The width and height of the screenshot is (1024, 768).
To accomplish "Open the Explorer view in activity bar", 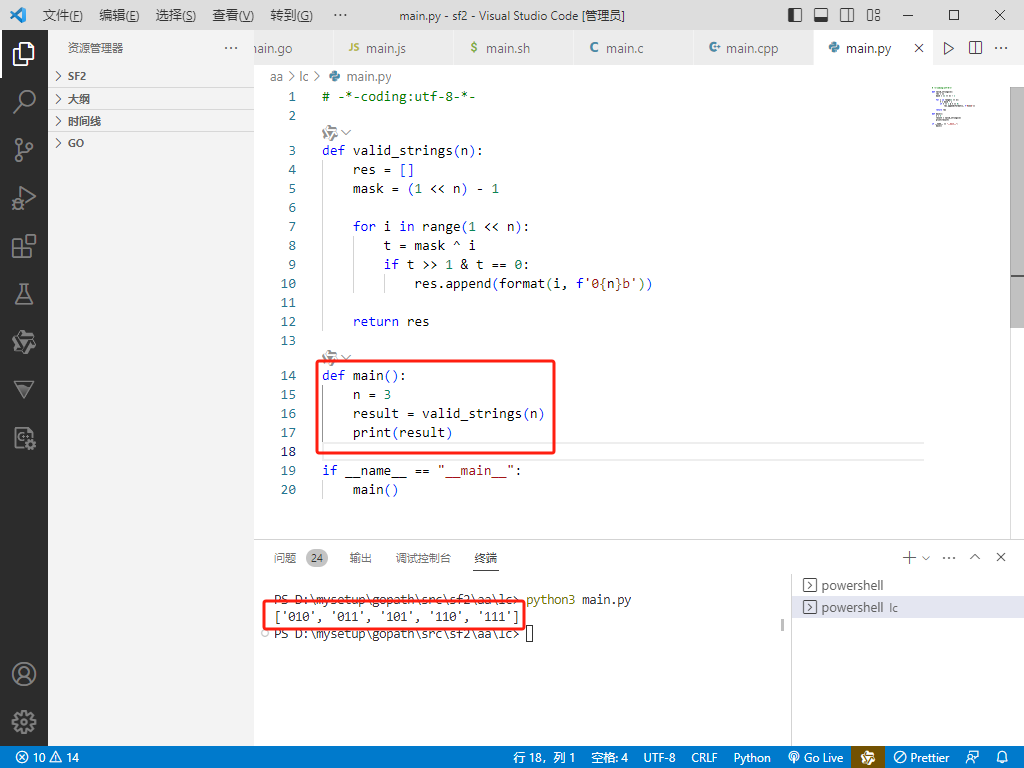I will (x=24, y=54).
